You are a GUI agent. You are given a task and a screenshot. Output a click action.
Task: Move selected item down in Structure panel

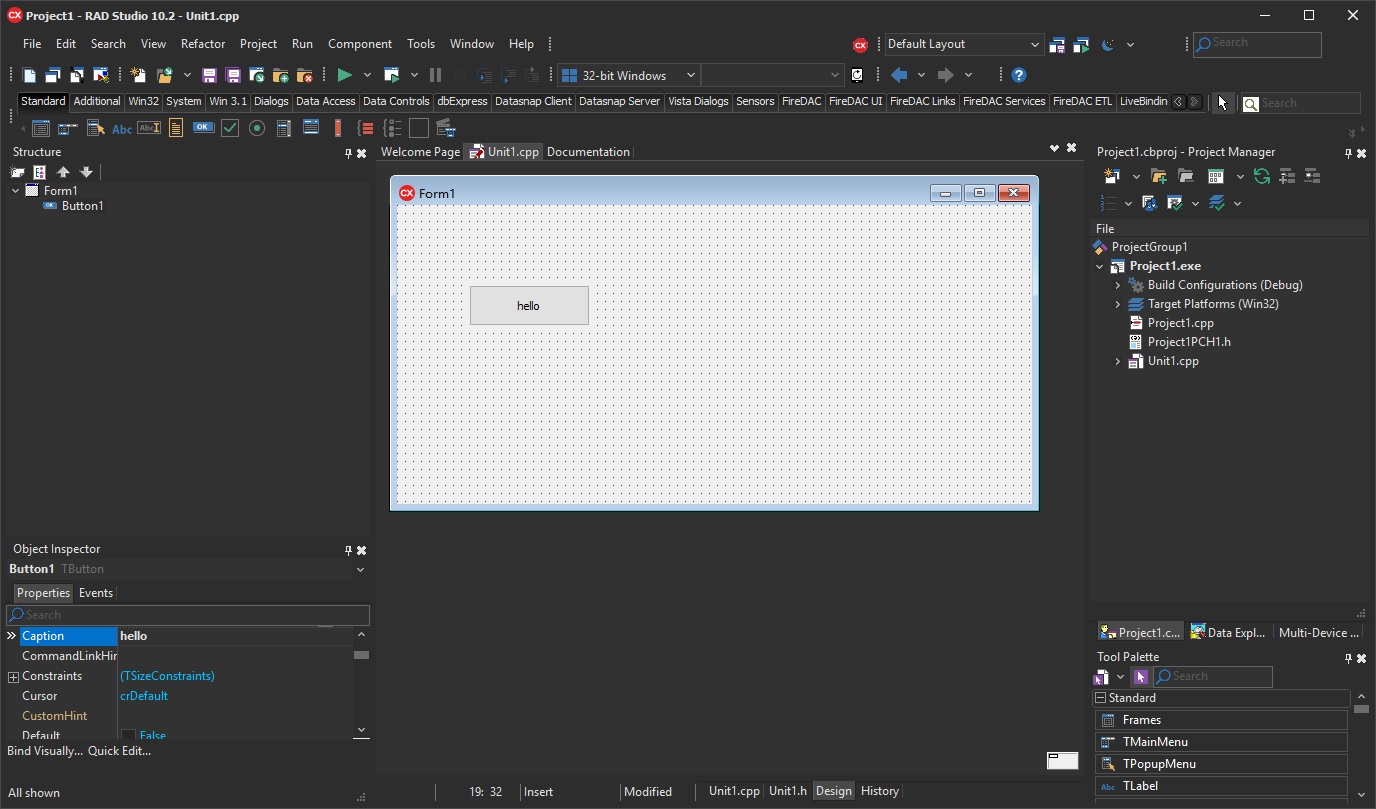click(x=86, y=172)
